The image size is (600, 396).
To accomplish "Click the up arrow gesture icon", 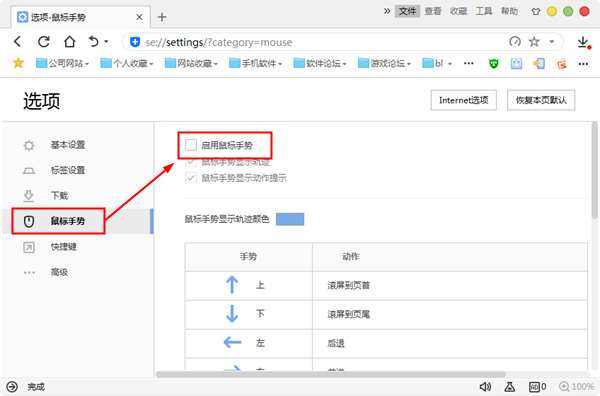I will tap(232, 285).
